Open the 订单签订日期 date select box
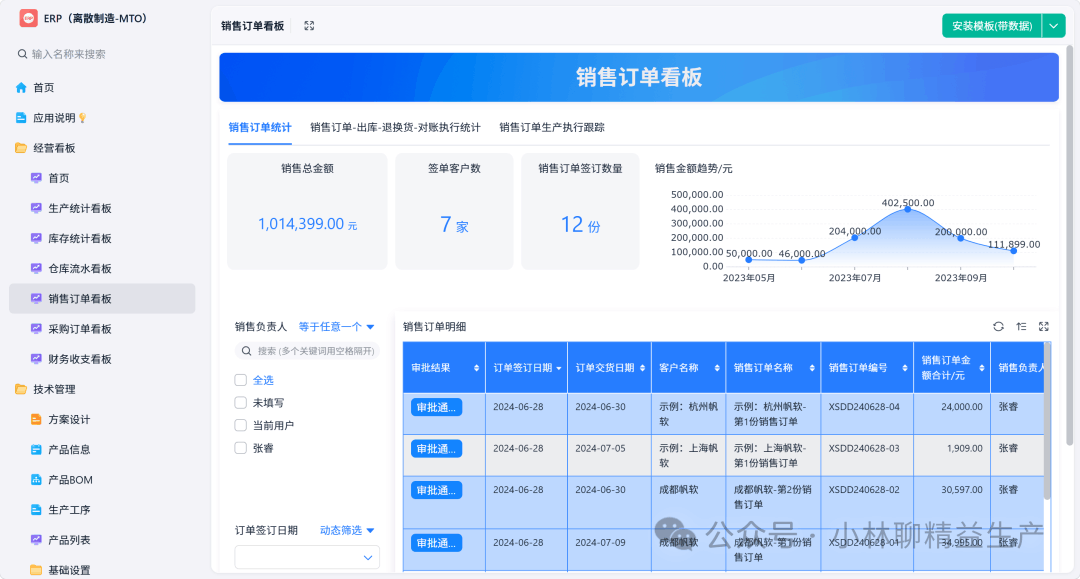 (x=307, y=558)
